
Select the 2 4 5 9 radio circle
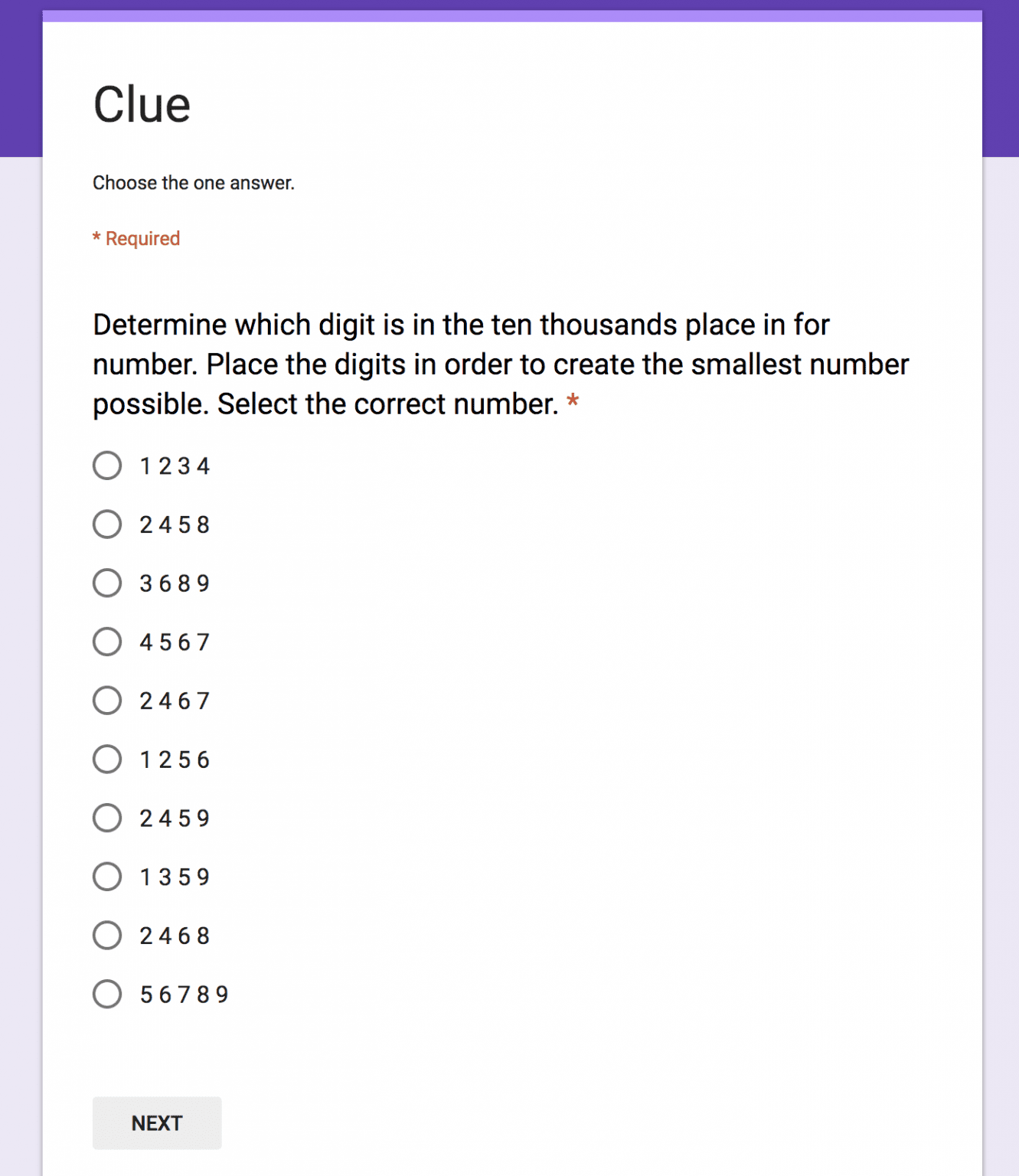[107, 818]
